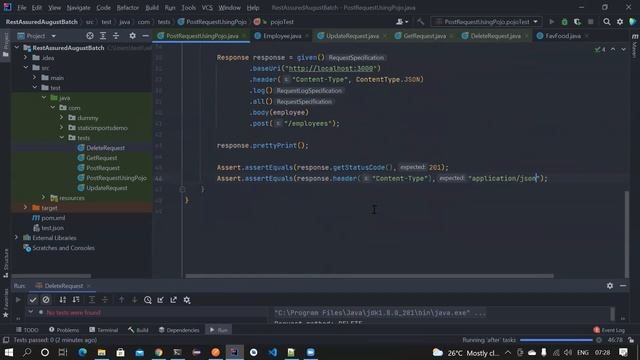Screen dimensions: 640x360
Task: Open Visual Studio Code from taskbar
Action: [x=273, y=352]
